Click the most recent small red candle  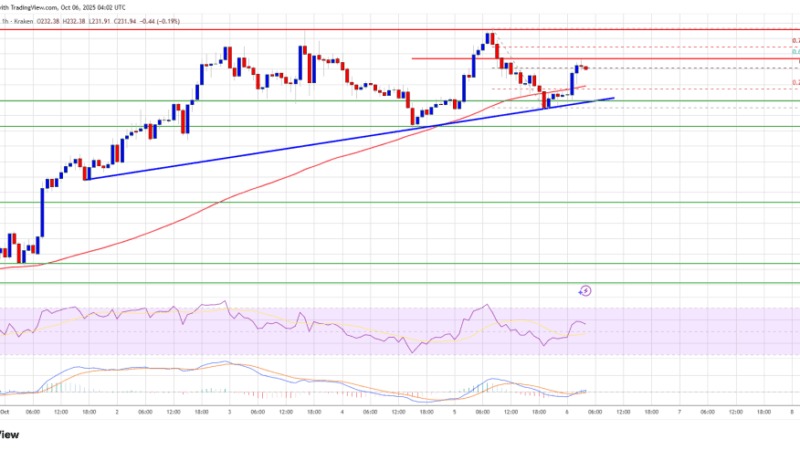tap(585, 68)
